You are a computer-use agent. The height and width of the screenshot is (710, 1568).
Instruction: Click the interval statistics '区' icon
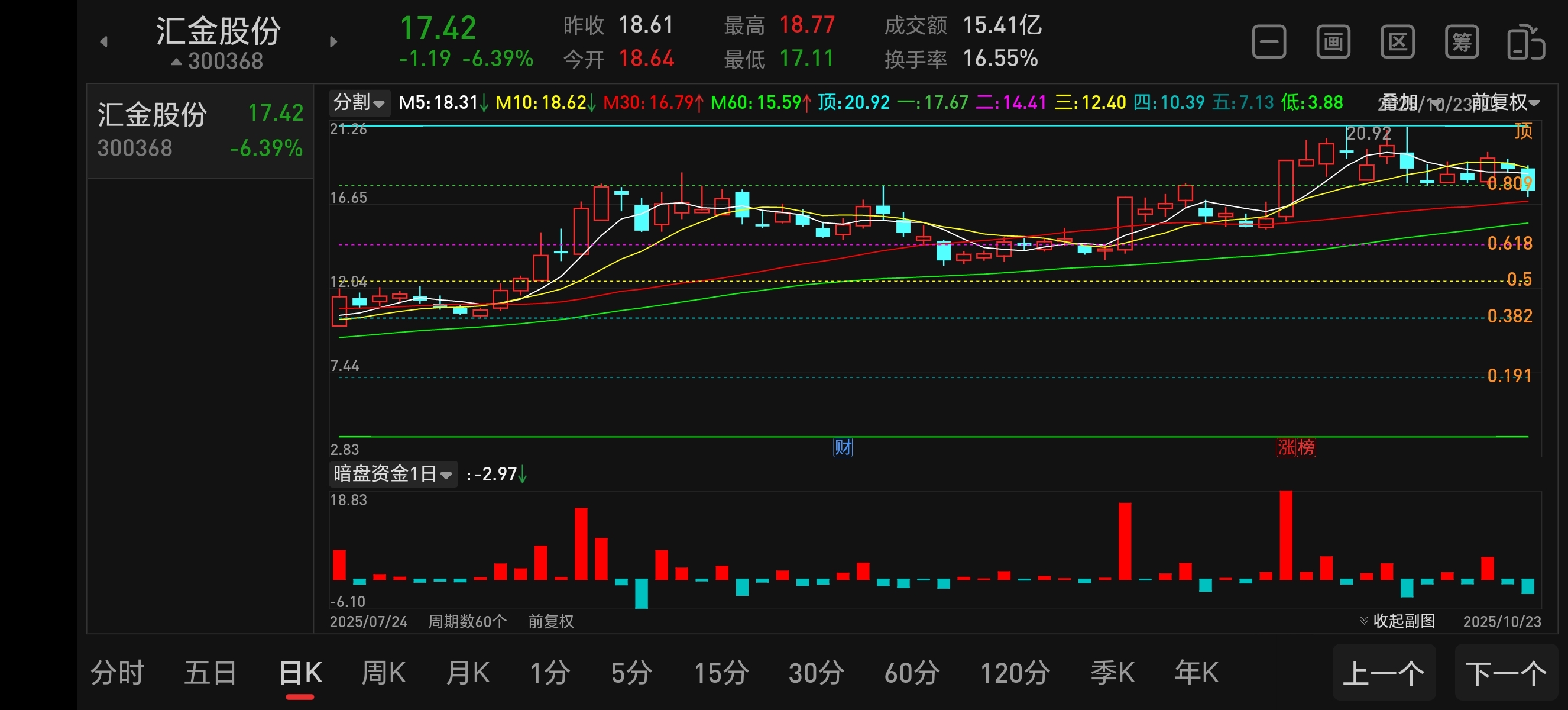[1397, 42]
